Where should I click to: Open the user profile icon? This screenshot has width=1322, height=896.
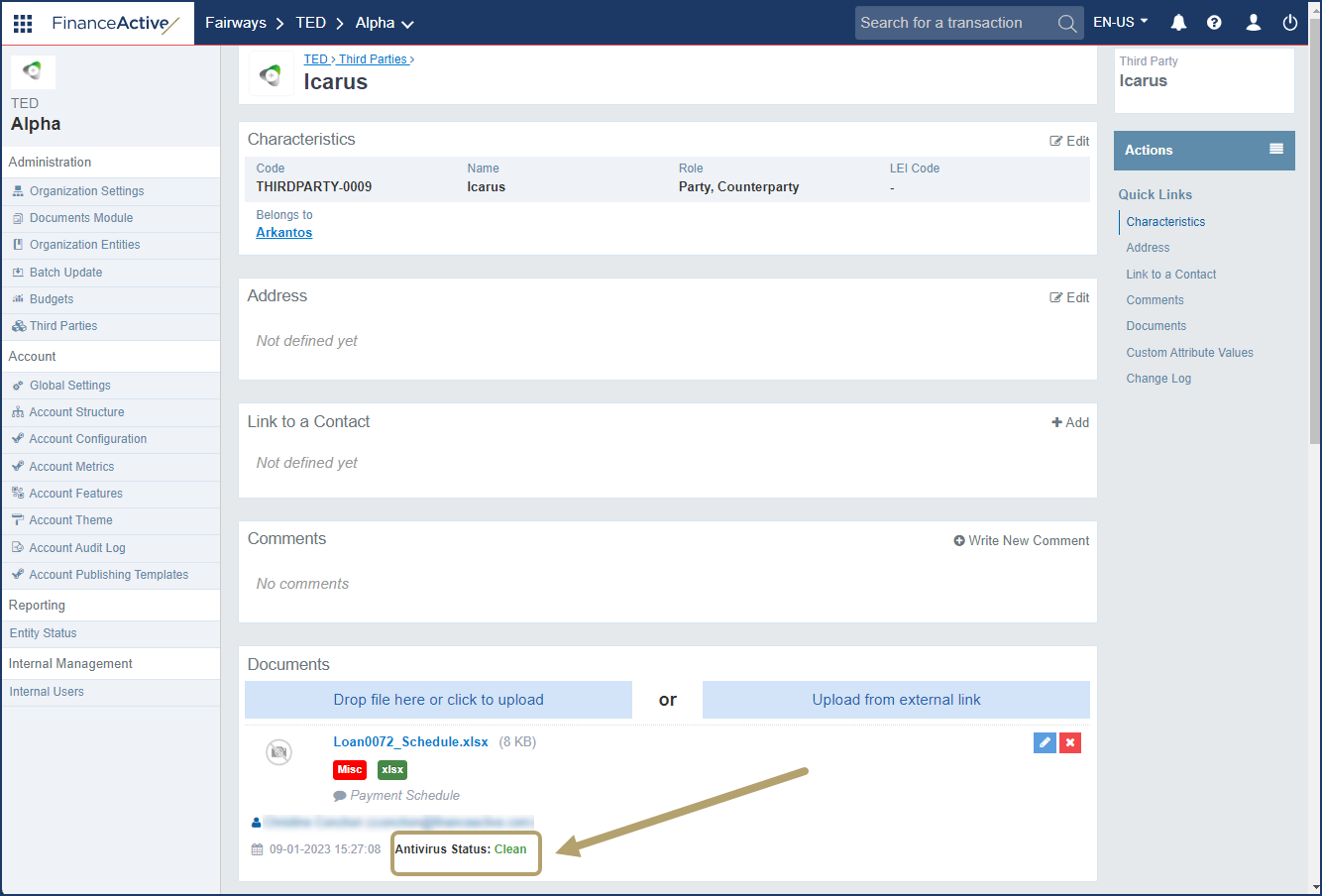pyautogui.click(x=1253, y=21)
